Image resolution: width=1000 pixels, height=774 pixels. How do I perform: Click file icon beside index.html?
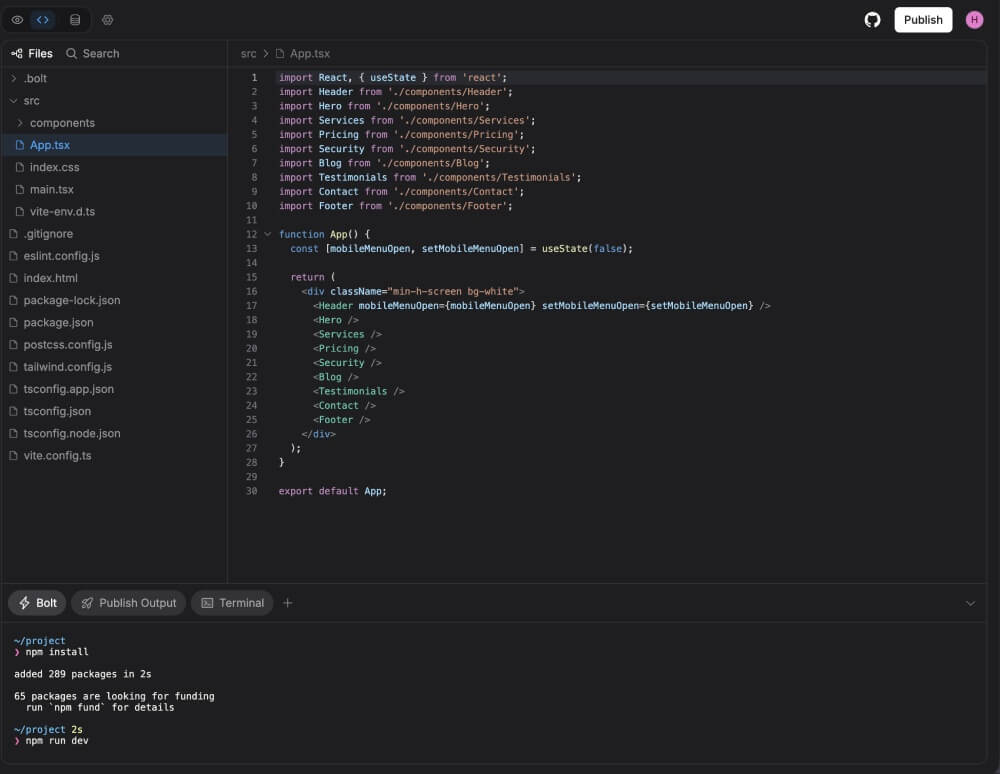coord(13,278)
